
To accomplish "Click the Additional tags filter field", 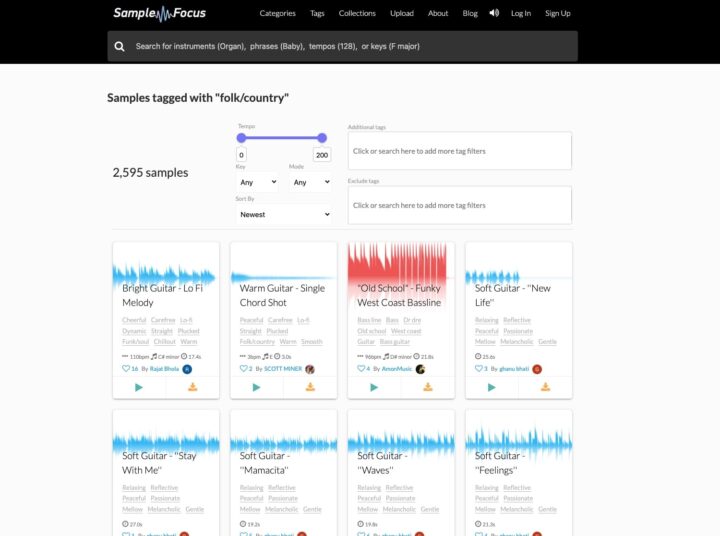I will click(459, 151).
